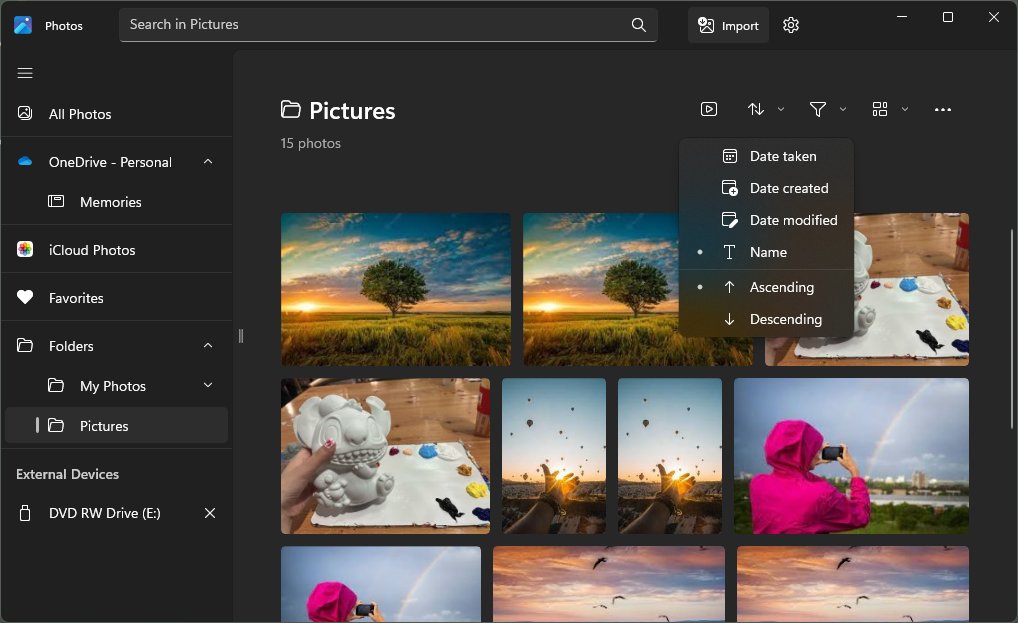Sort photos by Date taken
Screen dimensions: 1018x623
(782, 156)
